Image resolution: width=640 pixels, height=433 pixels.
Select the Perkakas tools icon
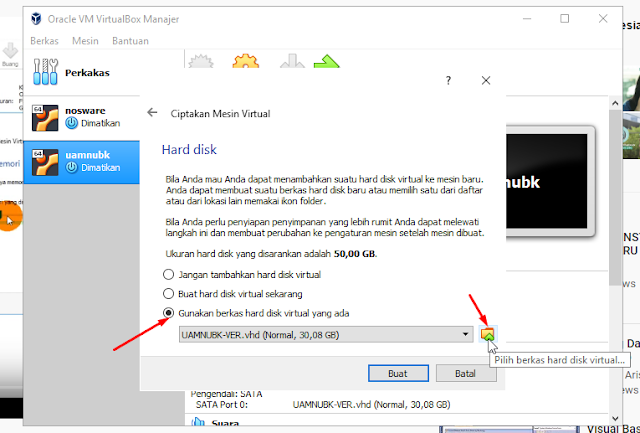click(45, 72)
